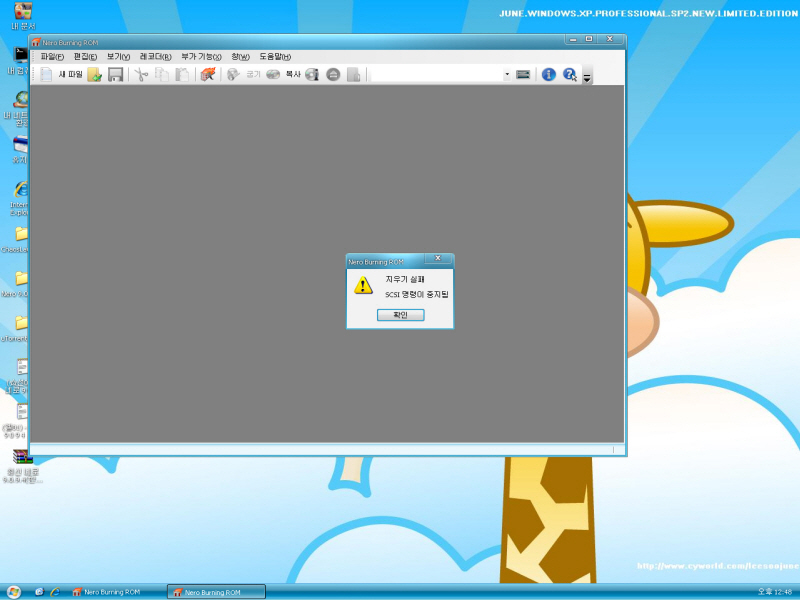Click the paste clipboard icon
This screenshot has width=800, height=600.
(x=182, y=74)
